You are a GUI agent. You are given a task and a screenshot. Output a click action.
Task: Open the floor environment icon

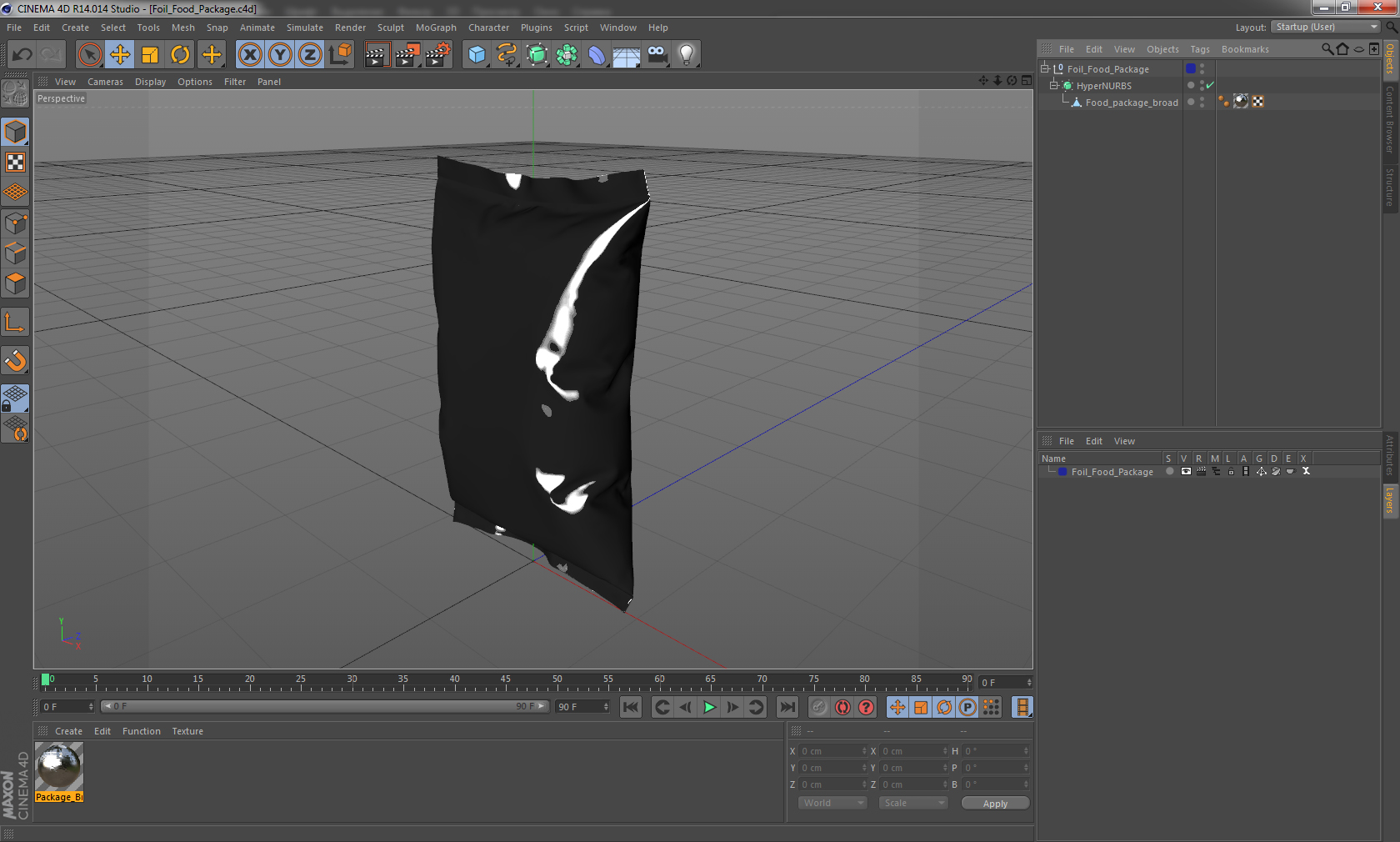pyautogui.click(x=627, y=55)
